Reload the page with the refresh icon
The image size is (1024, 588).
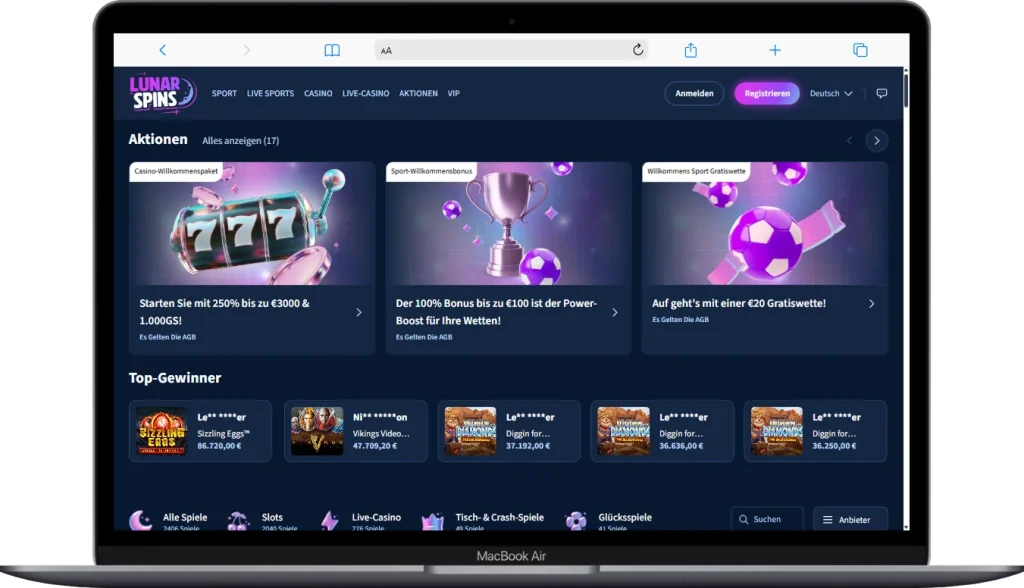tap(638, 50)
